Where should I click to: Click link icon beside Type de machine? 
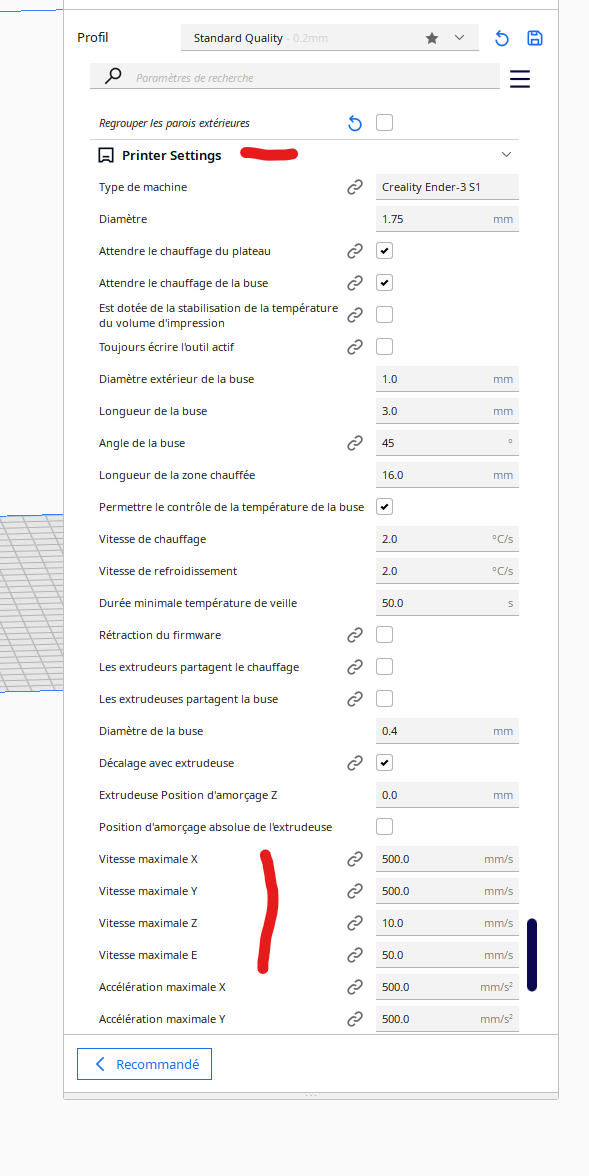click(x=355, y=188)
